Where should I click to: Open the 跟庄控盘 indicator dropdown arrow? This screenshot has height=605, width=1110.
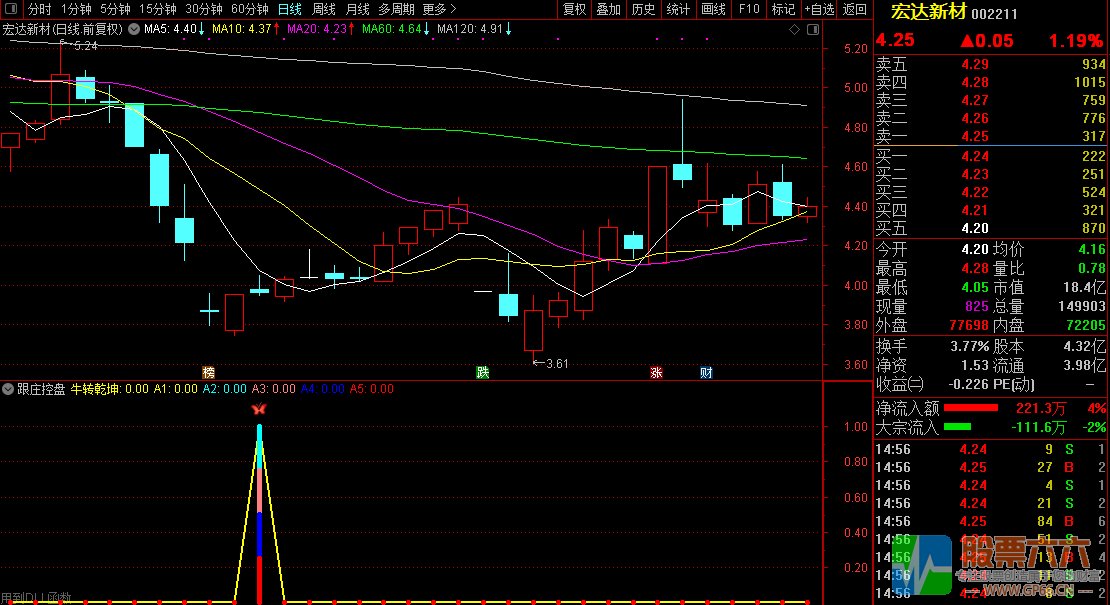click(x=8, y=389)
